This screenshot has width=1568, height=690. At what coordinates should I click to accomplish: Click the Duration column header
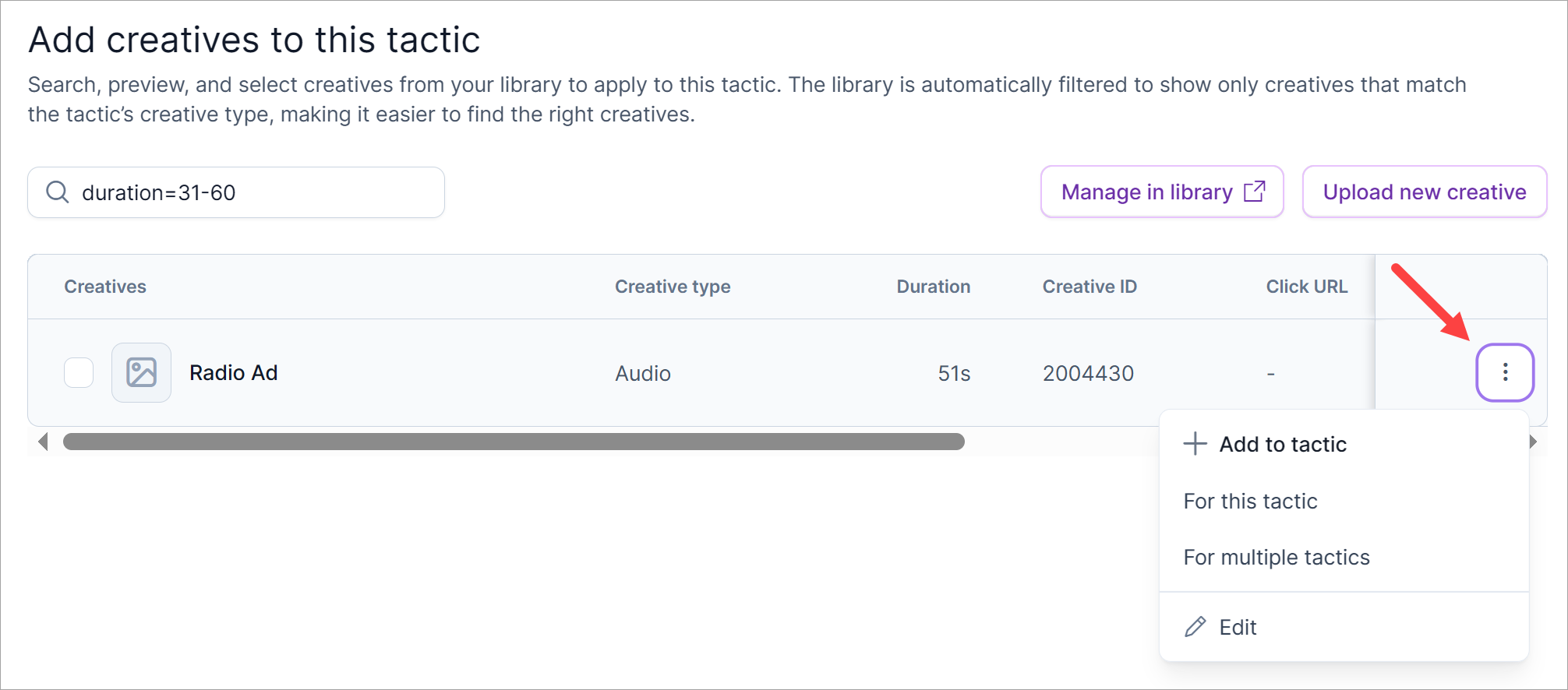click(x=933, y=287)
